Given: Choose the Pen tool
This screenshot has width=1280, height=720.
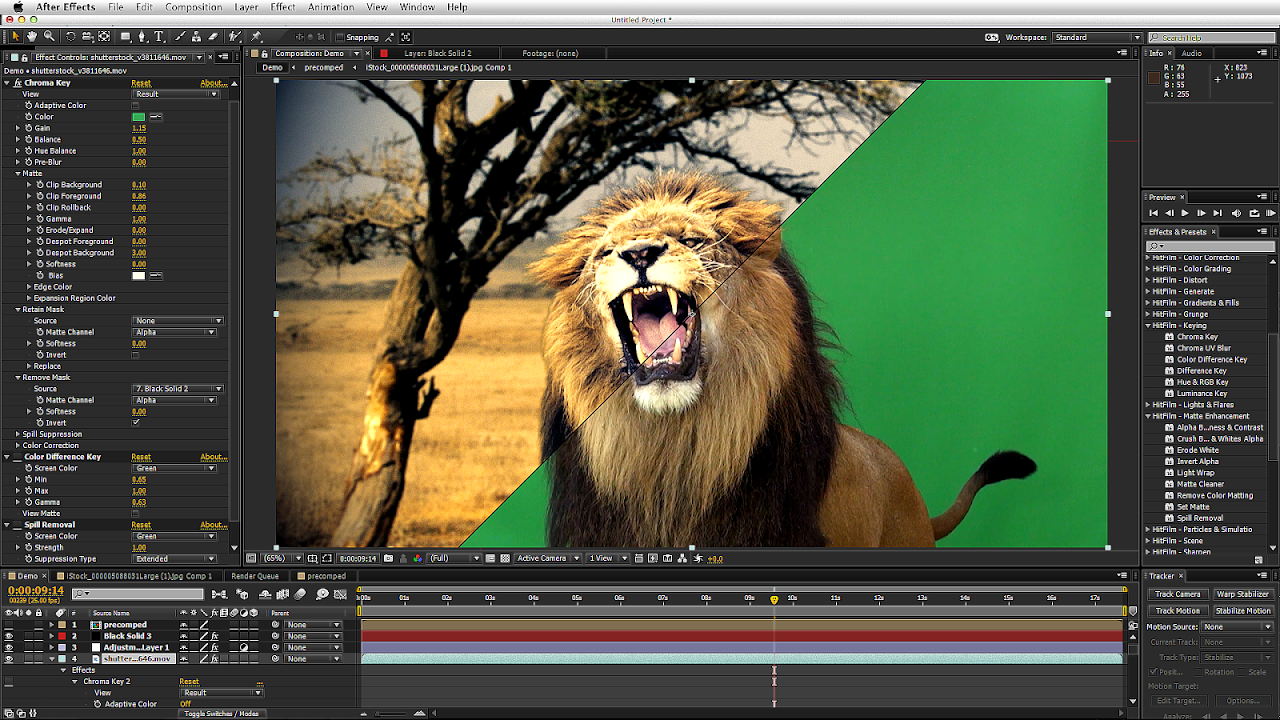Looking at the screenshot, I should 143,36.
